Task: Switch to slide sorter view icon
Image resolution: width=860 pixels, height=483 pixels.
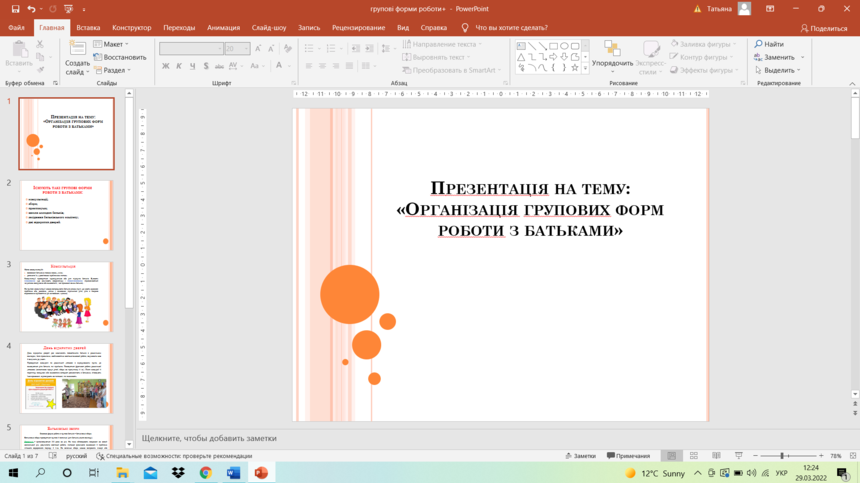Action: 694,456
